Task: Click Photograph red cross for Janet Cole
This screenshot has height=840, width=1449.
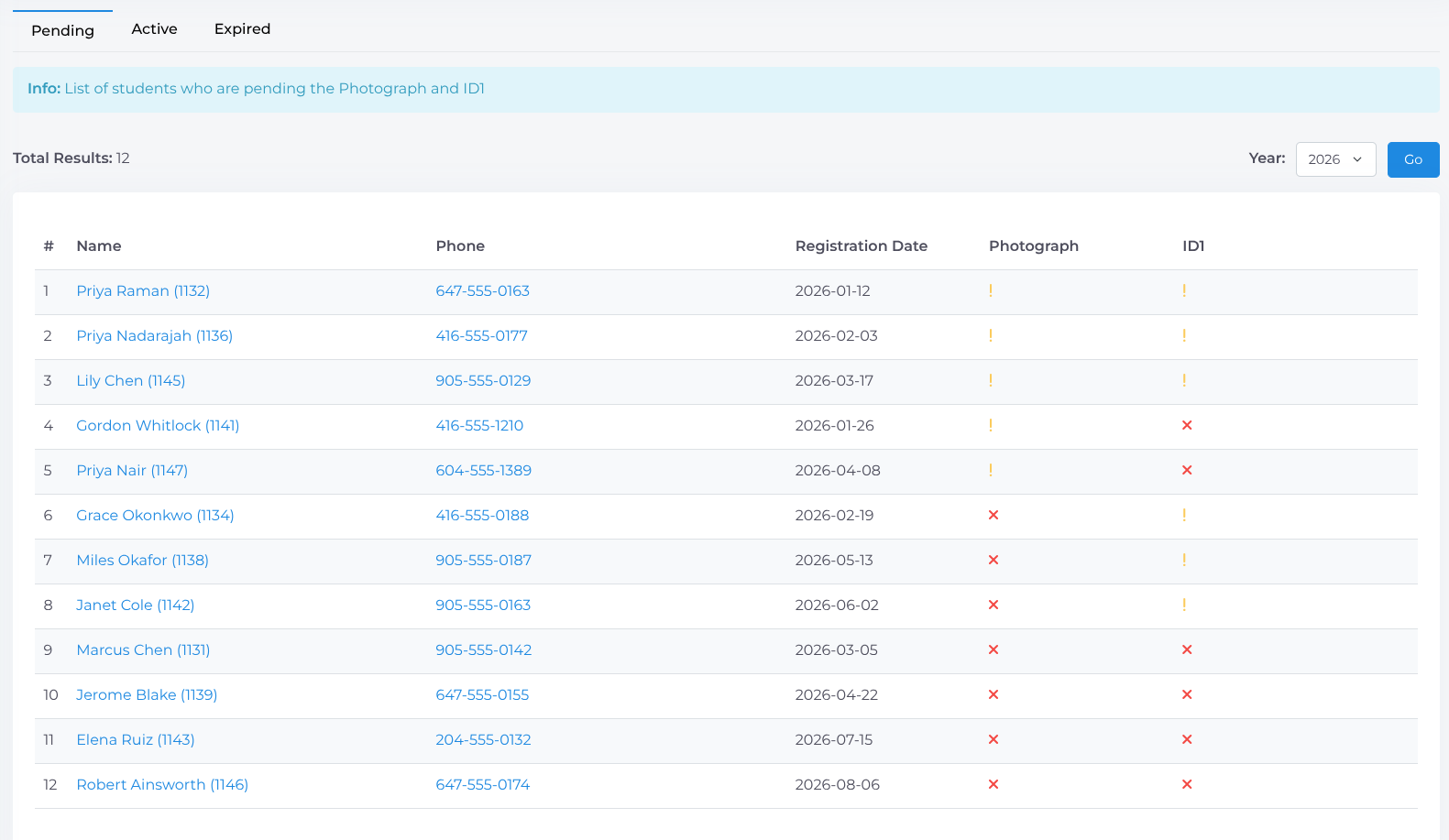Action: tap(993, 605)
